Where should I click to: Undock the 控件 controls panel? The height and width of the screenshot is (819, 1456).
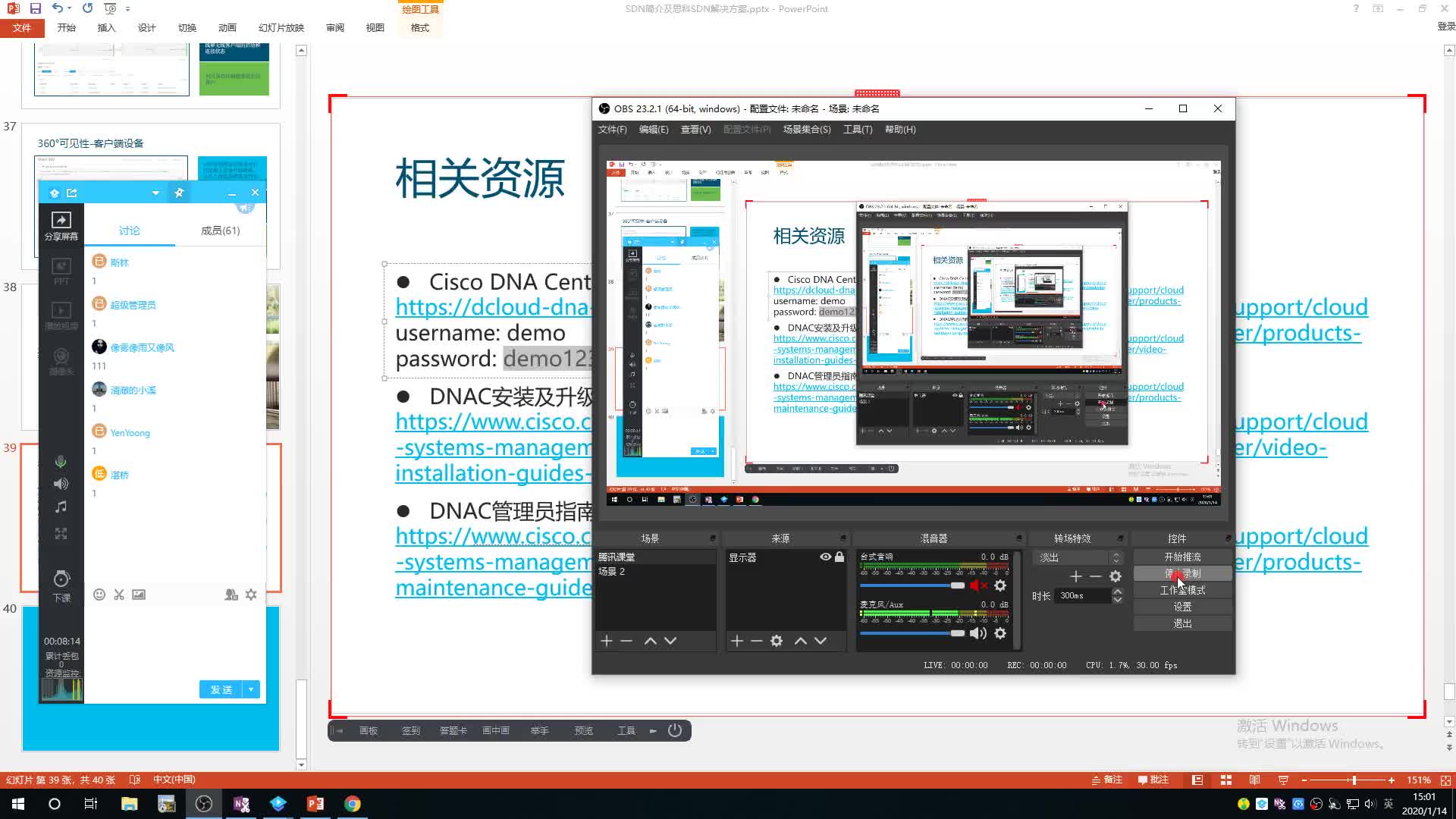pyautogui.click(x=1228, y=538)
